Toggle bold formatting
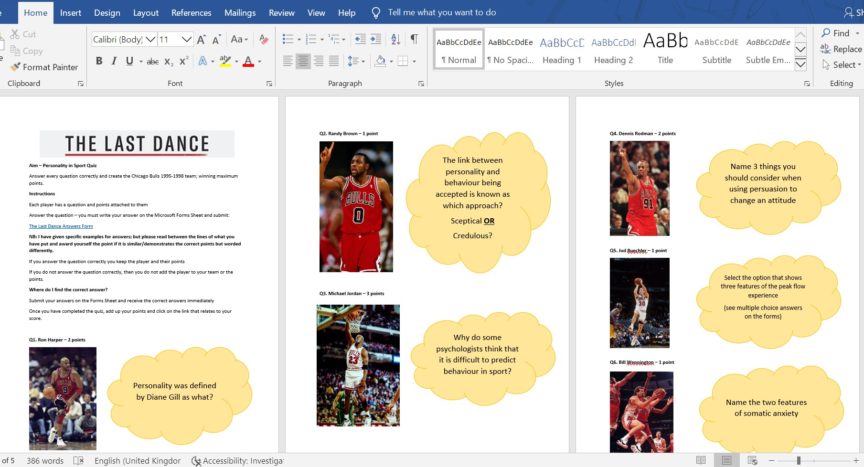The width and height of the screenshot is (864, 467). (99, 61)
